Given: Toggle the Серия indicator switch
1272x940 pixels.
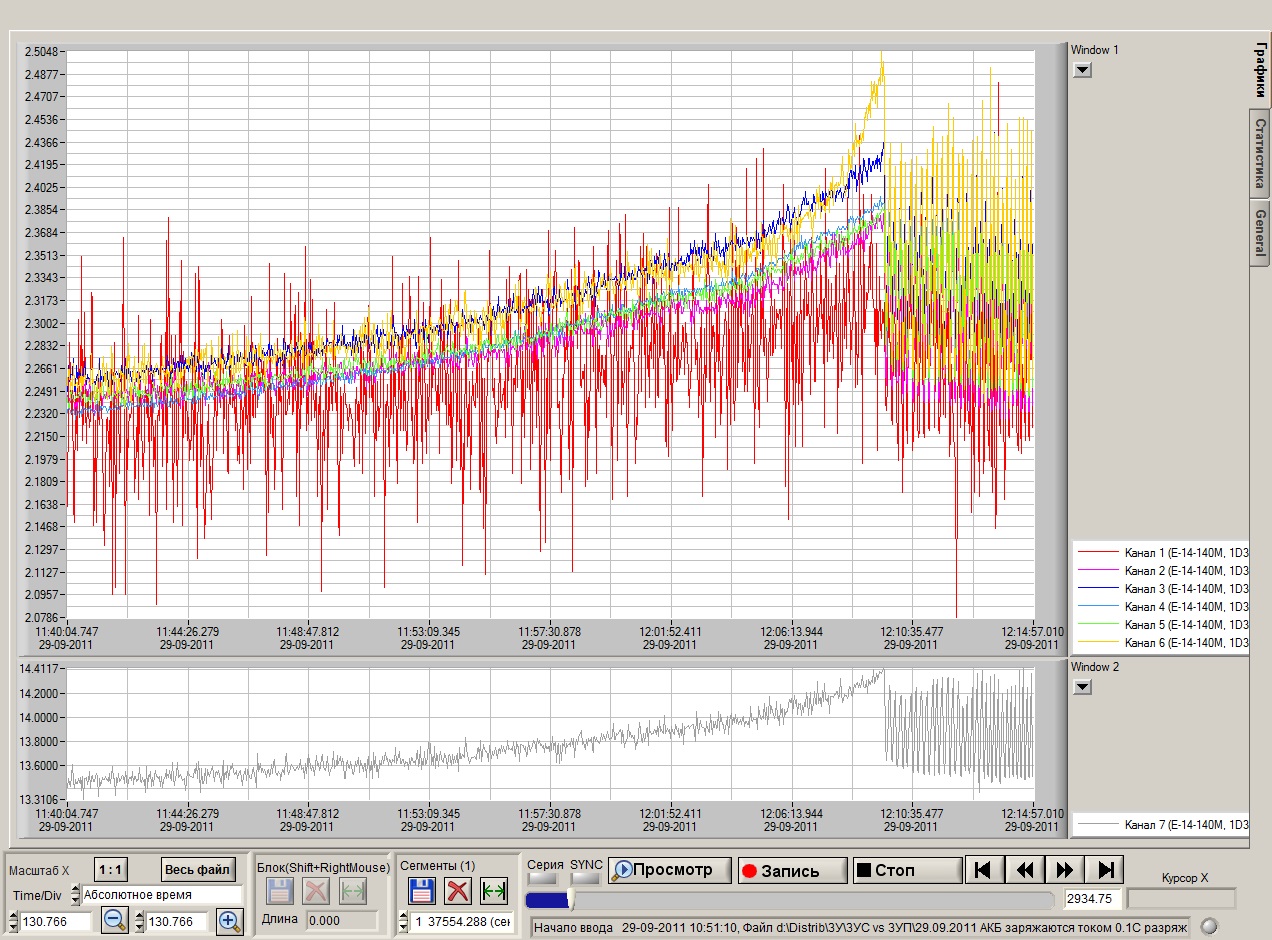Looking at the screenshot, I should [541, 878].
